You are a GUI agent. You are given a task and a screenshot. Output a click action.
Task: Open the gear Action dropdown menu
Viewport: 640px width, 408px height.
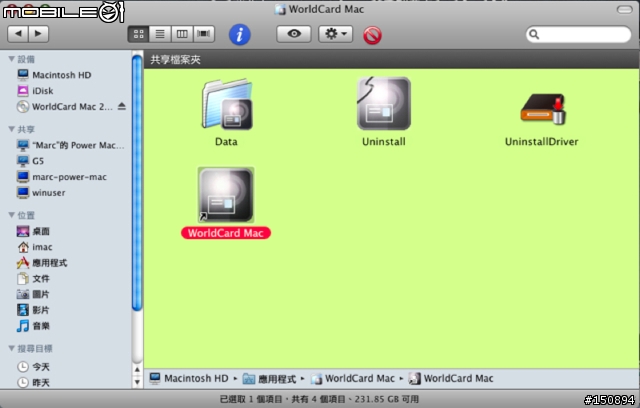point(336,34)
